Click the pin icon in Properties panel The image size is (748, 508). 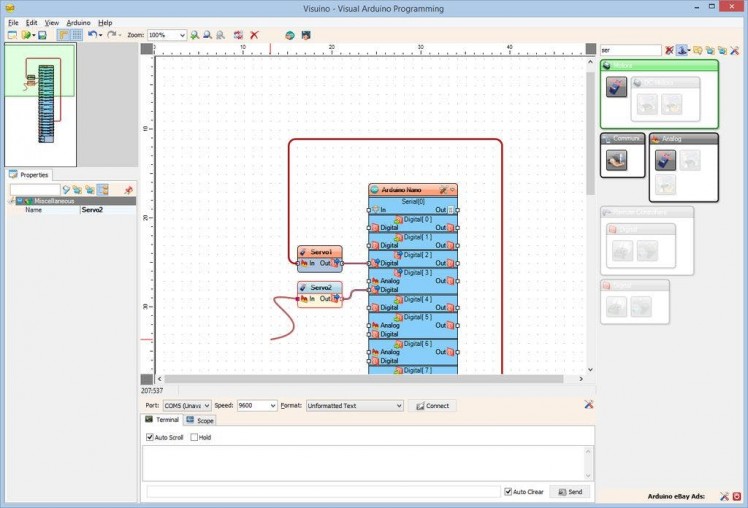pyautogui.click(x=128, y=189)
